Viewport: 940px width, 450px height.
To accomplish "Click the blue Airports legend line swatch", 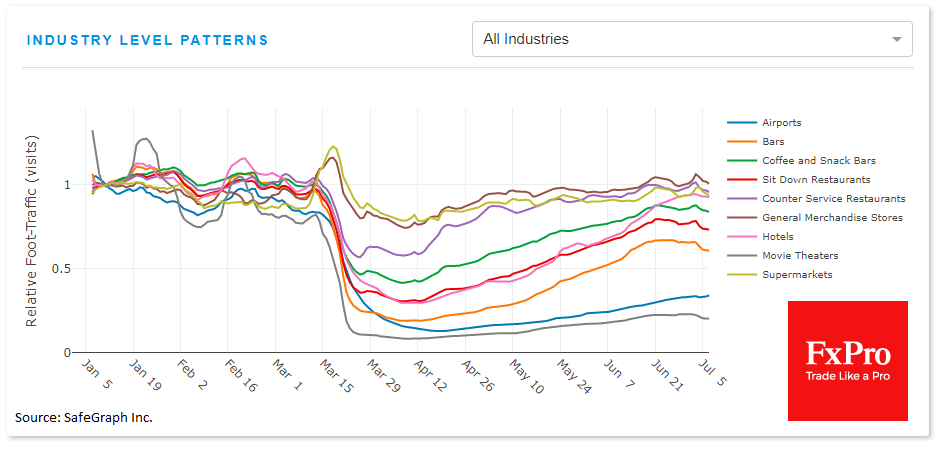I will point(741,123).
